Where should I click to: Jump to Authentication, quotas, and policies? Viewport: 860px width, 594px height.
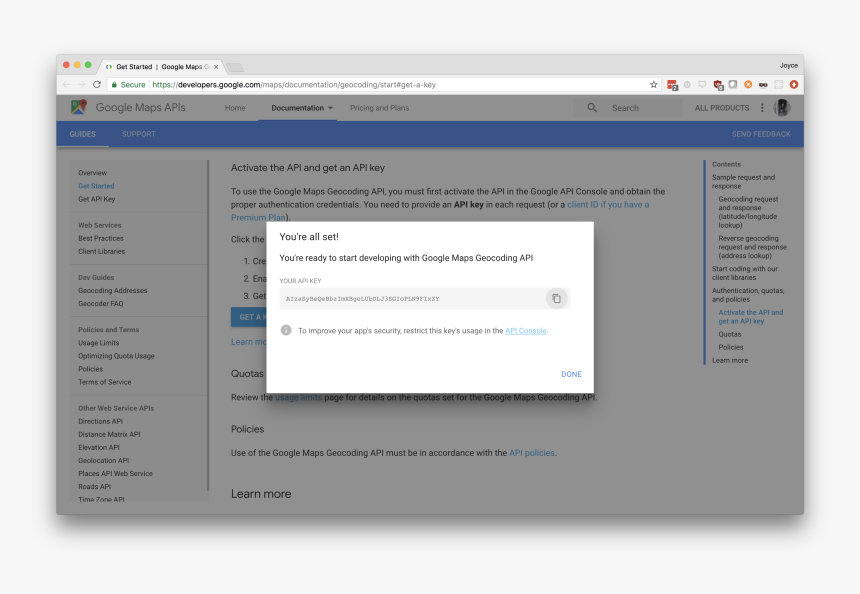(x=748, y=295)
